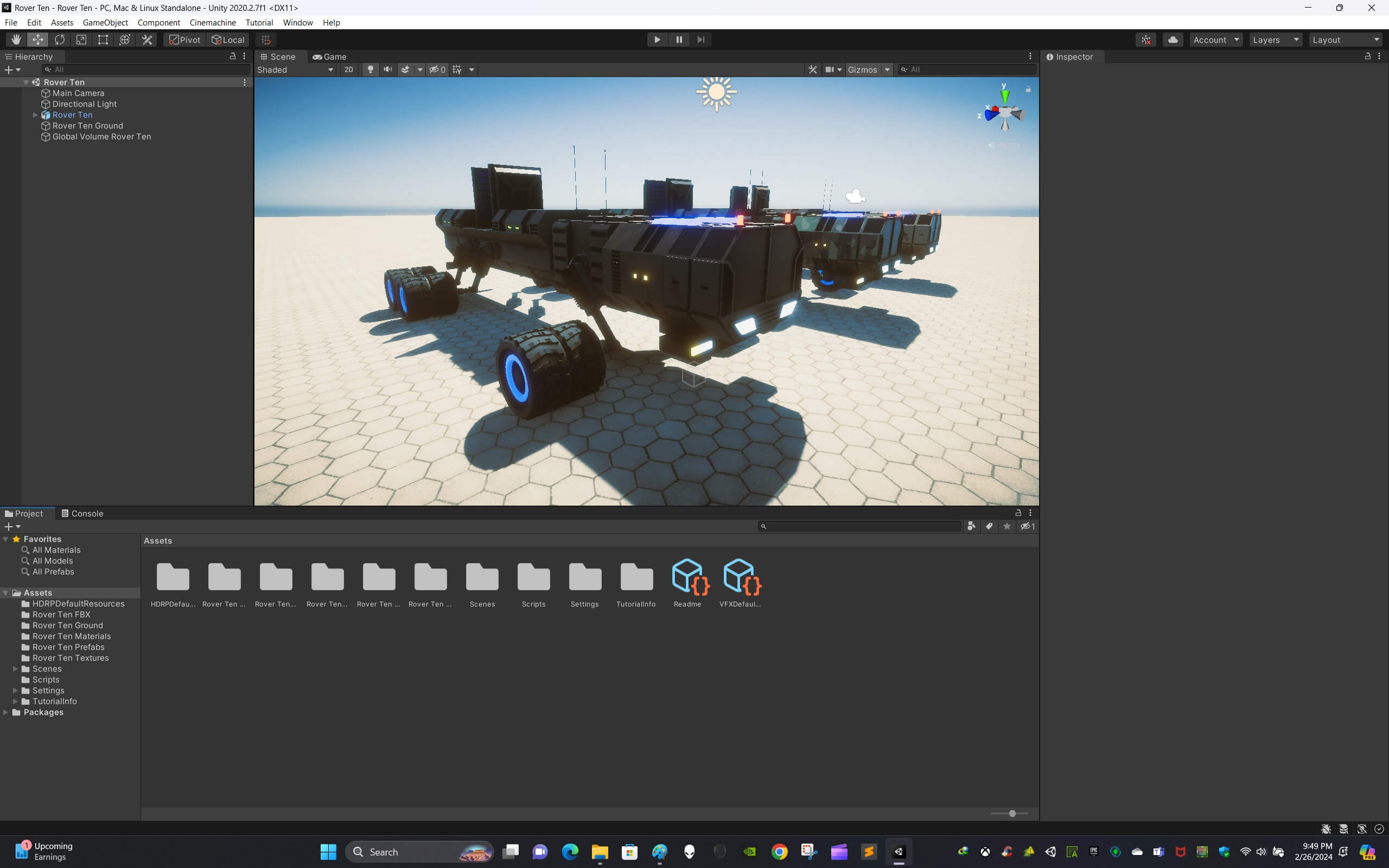Collapse Favorites in Project panel
1389x868 pixels.
[6, 539]
